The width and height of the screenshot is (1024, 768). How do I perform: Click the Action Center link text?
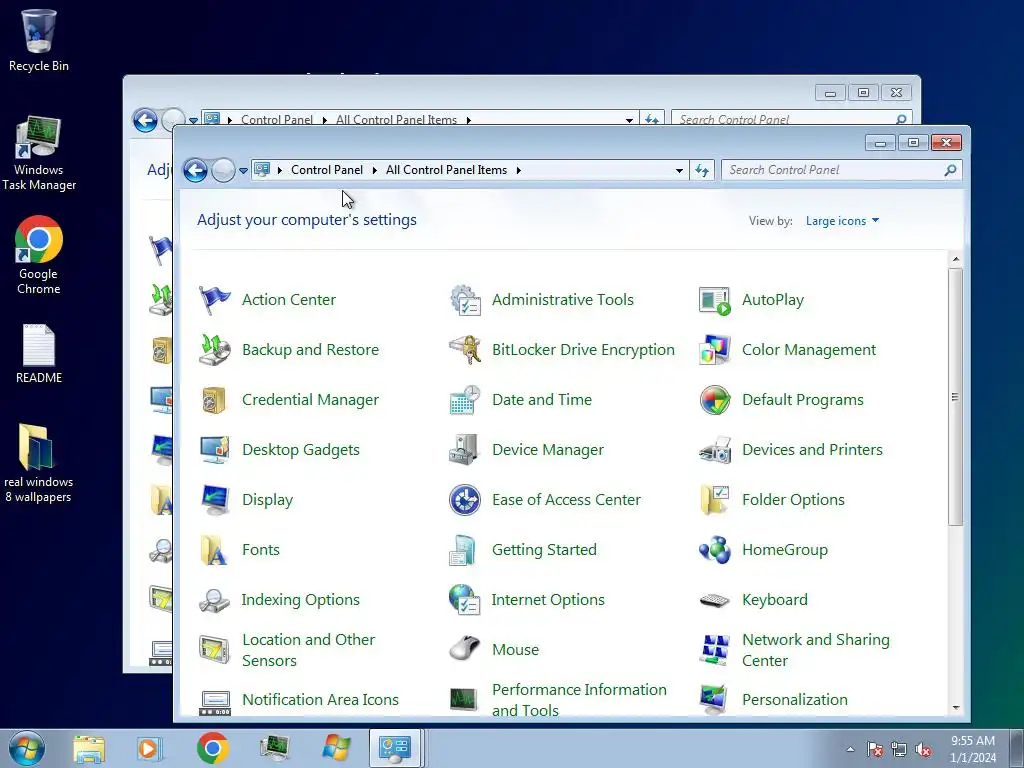(289, 300)
